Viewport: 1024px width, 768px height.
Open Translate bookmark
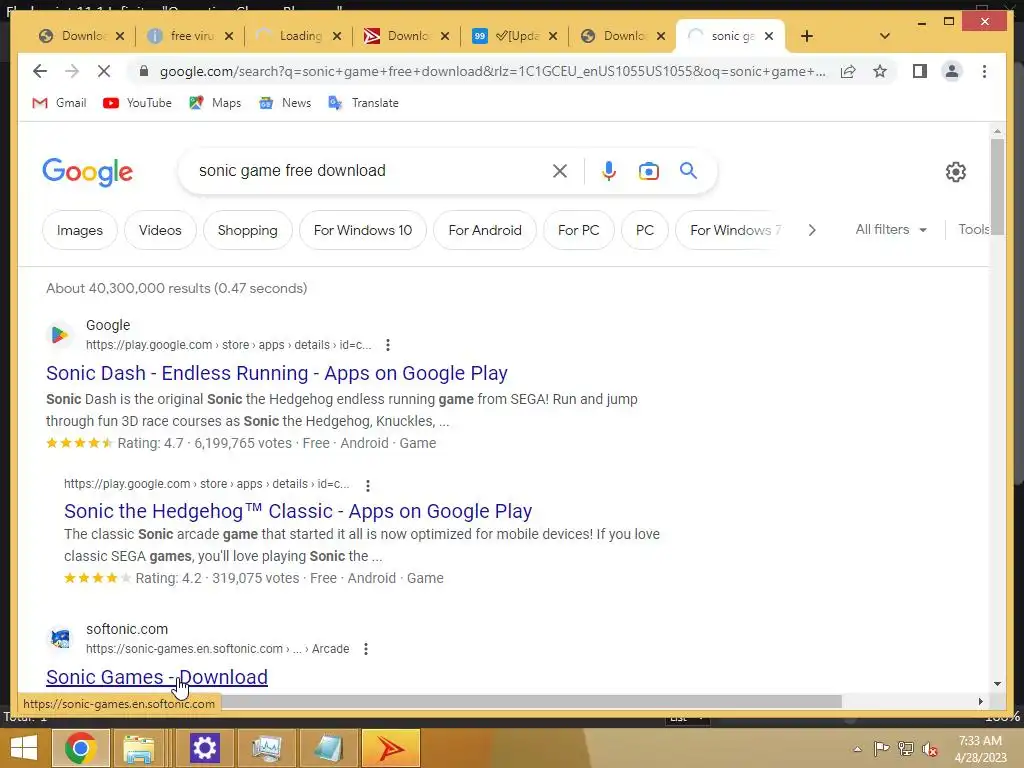click(363, 103)
